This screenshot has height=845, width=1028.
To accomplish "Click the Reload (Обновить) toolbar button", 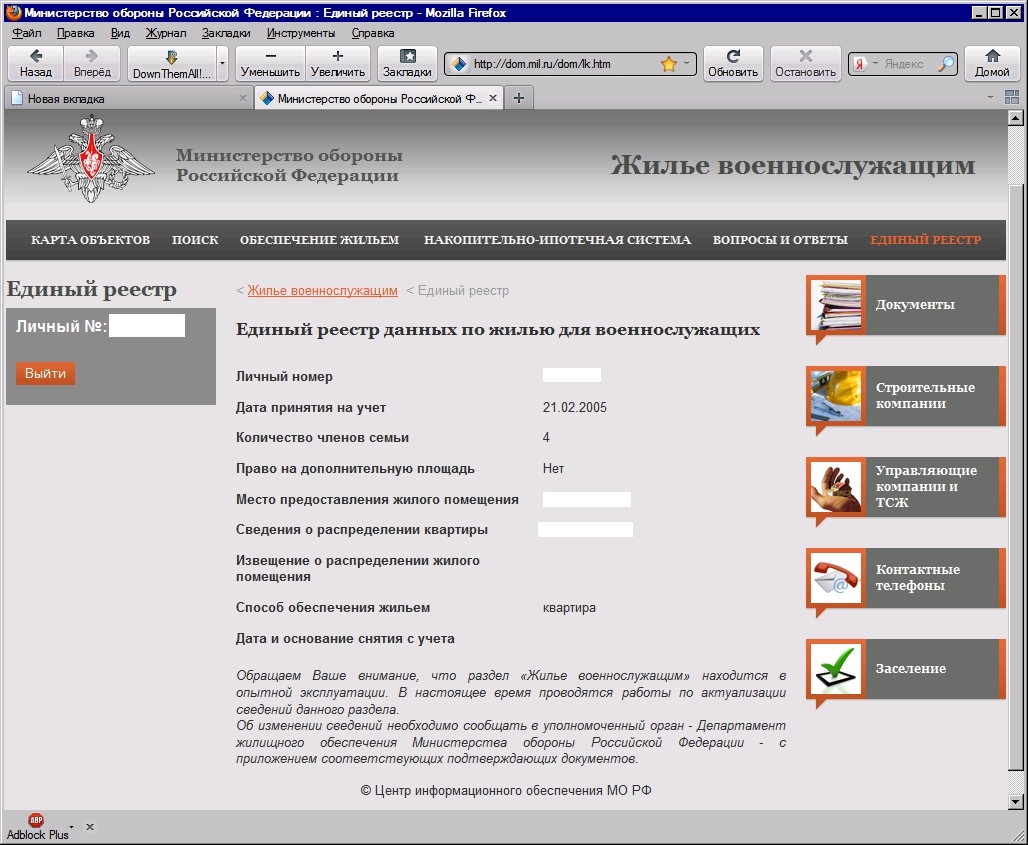I will coord(732,63).
